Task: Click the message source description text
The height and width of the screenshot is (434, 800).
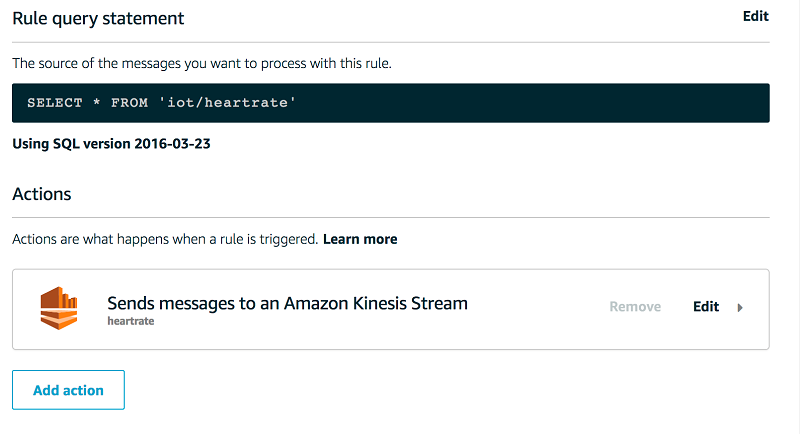Action: tap(201, 63)
